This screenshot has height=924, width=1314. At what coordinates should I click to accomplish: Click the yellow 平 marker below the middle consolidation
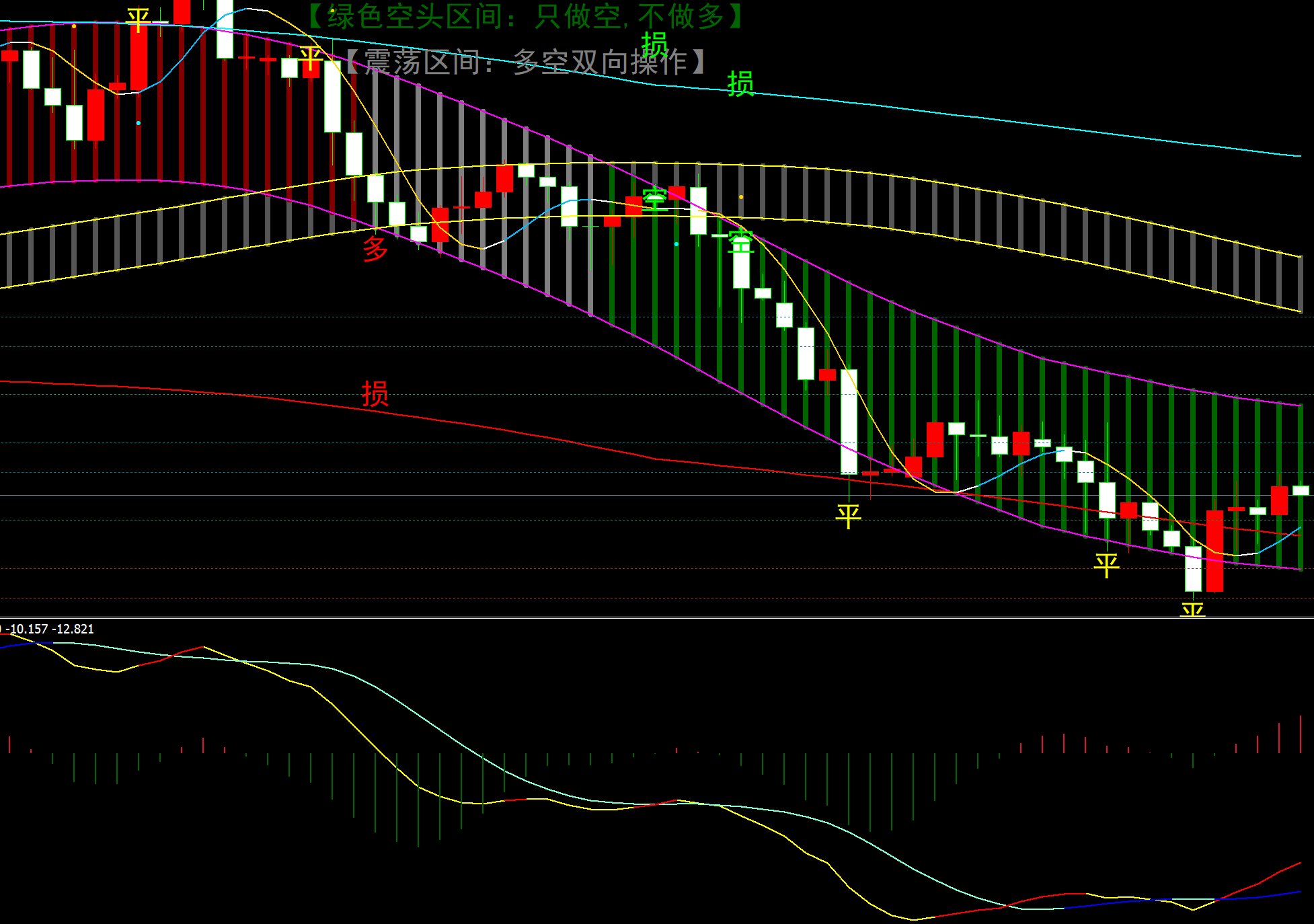[1106, 565]
